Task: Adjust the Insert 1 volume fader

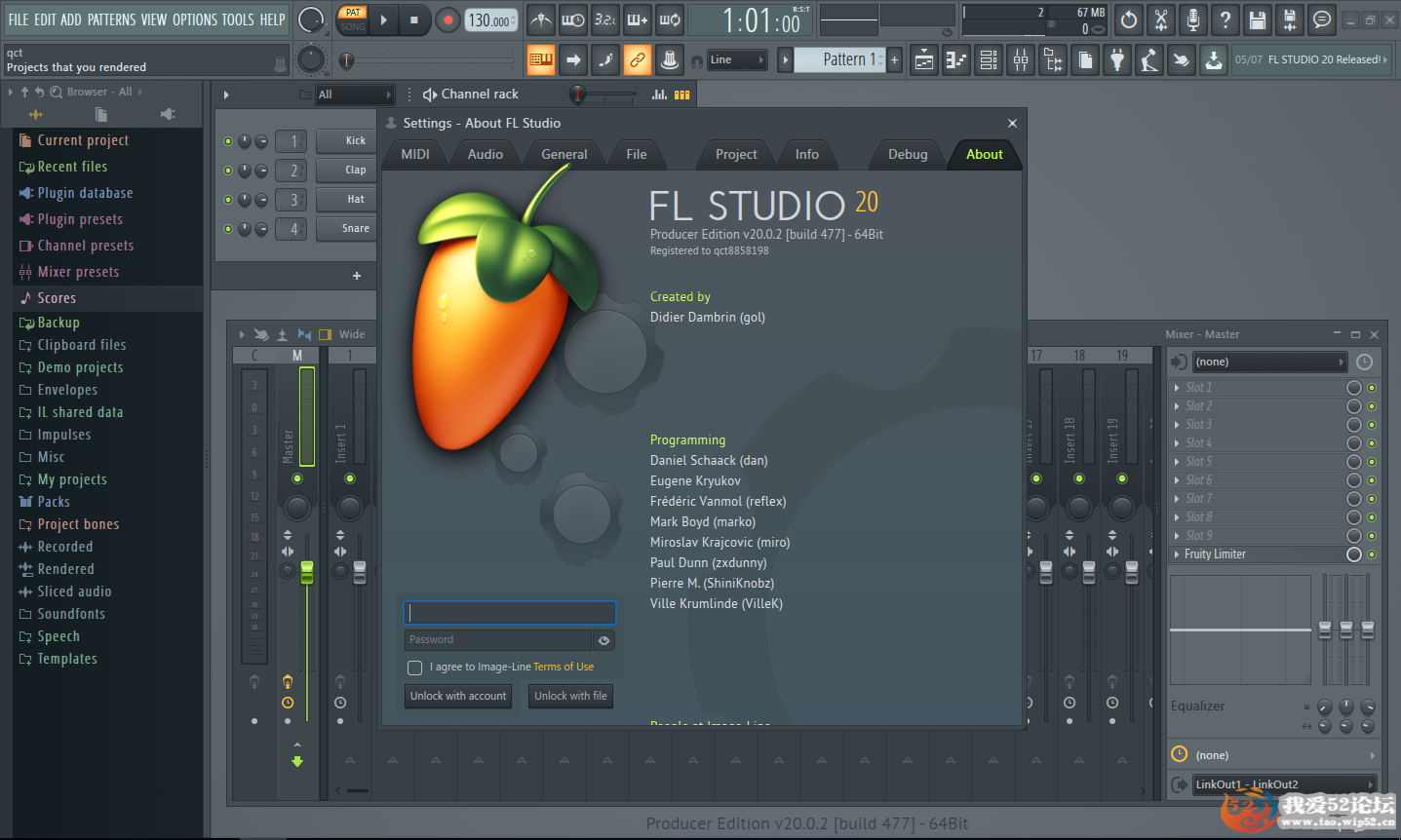Action: pyautogui.click(x=360, y=572)
